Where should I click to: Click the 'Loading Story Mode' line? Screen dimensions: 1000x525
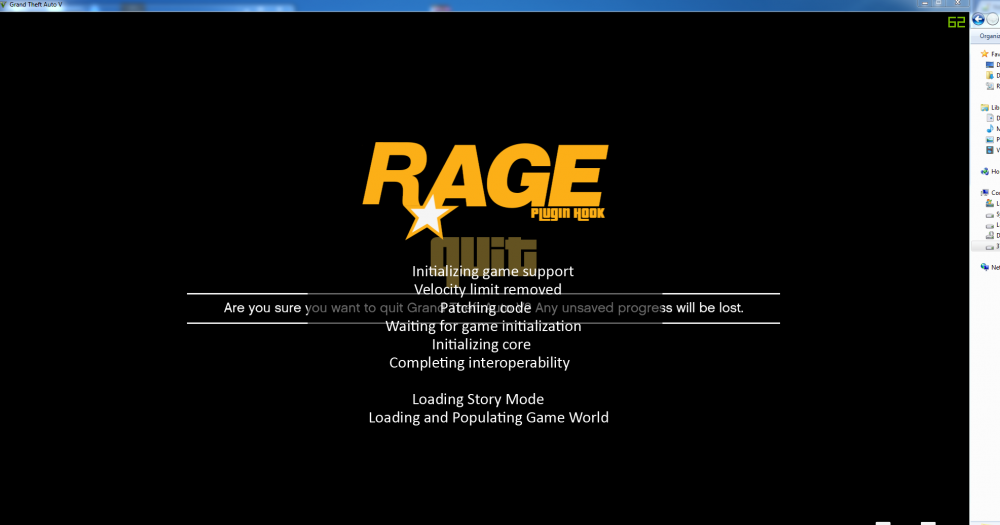478,399
